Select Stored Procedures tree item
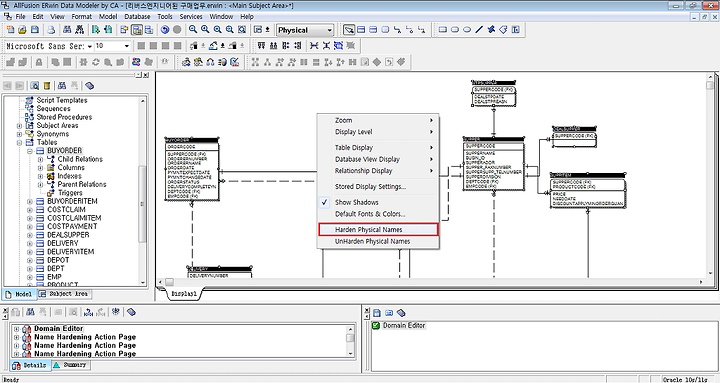The image size is (720, 383). [64, 117]
